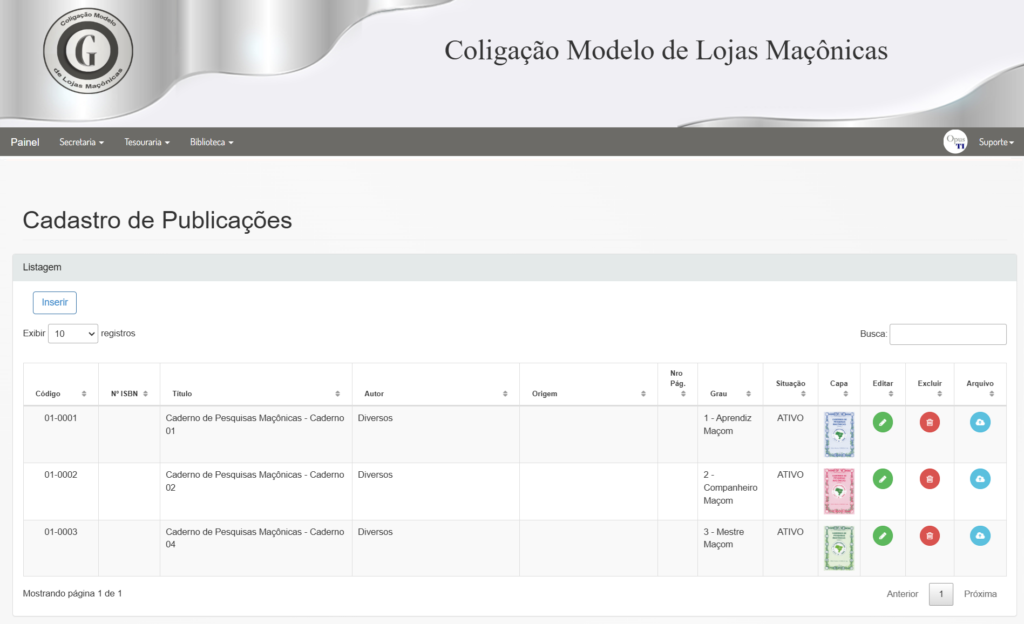Viewport: 1024px width, 624px height.
Task: Click the blue cloud upload icon for 01-0003
Action: (x=980, y=536)
